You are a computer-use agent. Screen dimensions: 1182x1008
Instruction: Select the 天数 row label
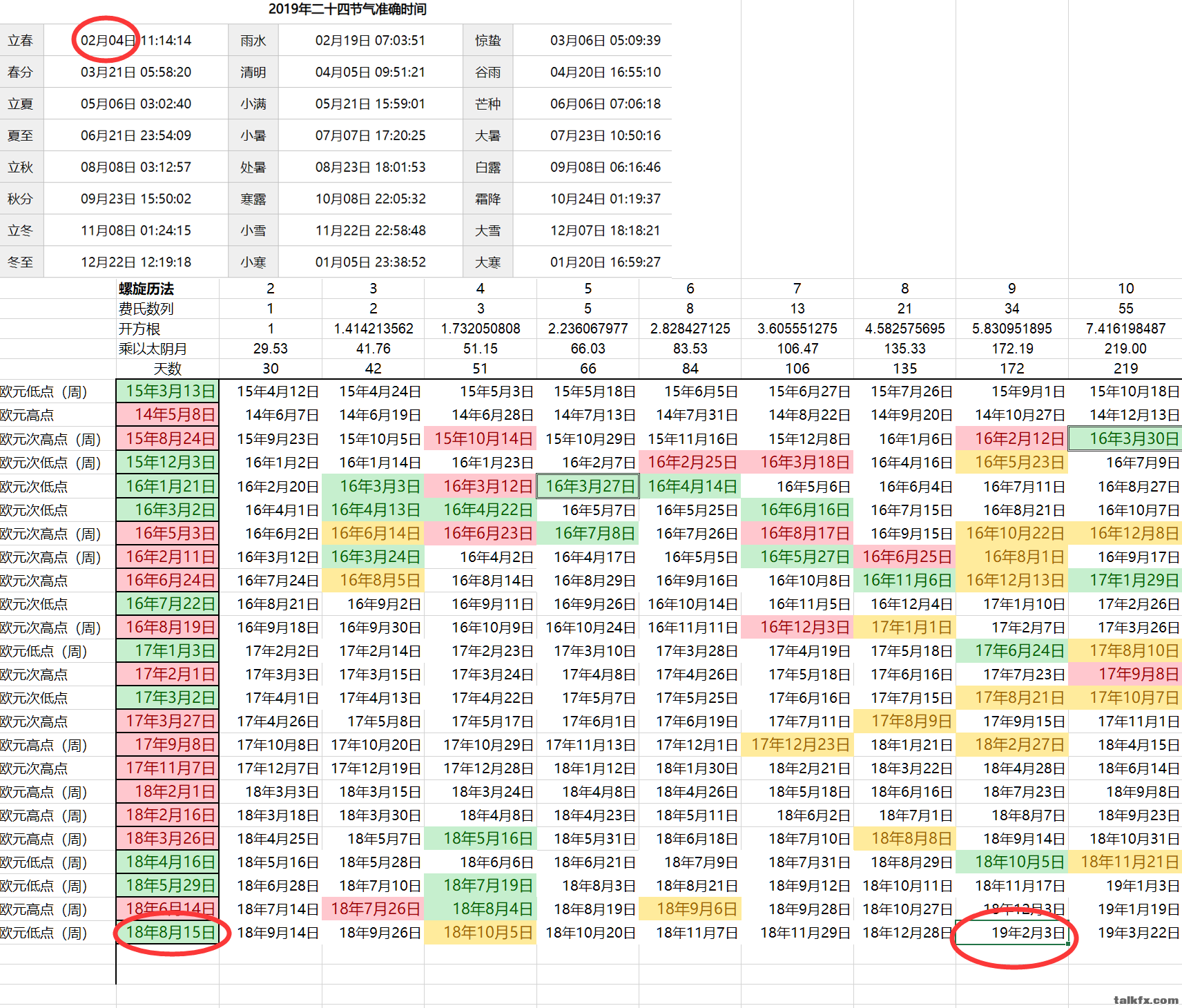tap(167, 369)
